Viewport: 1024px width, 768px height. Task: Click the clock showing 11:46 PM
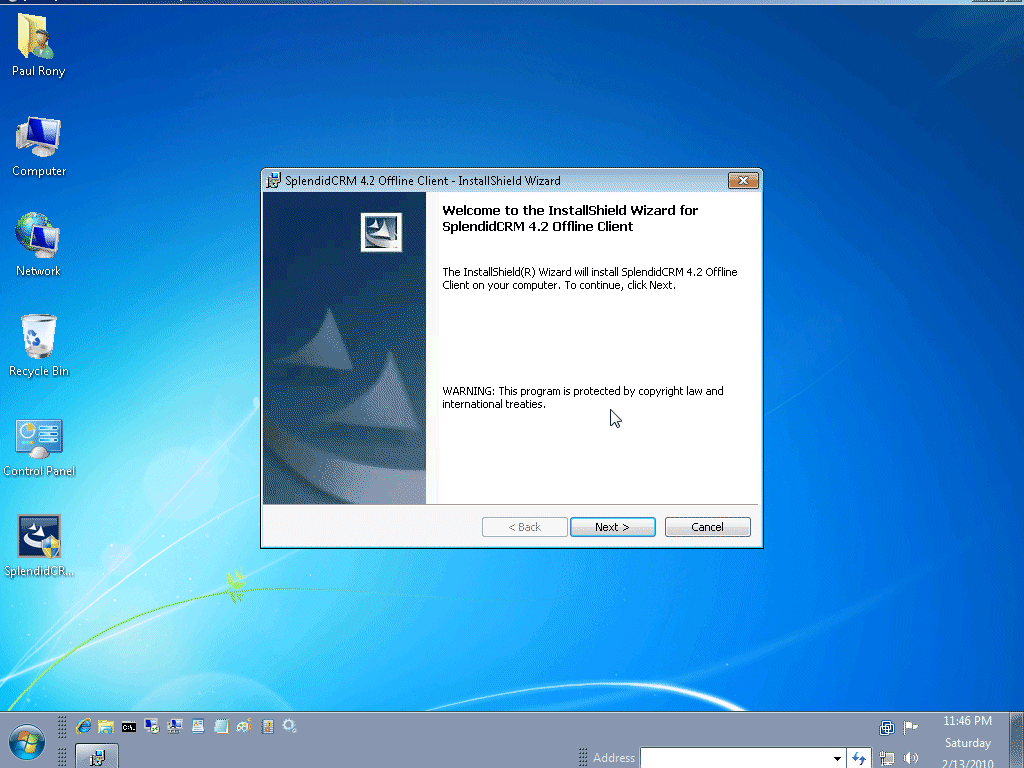click(967, 721)
